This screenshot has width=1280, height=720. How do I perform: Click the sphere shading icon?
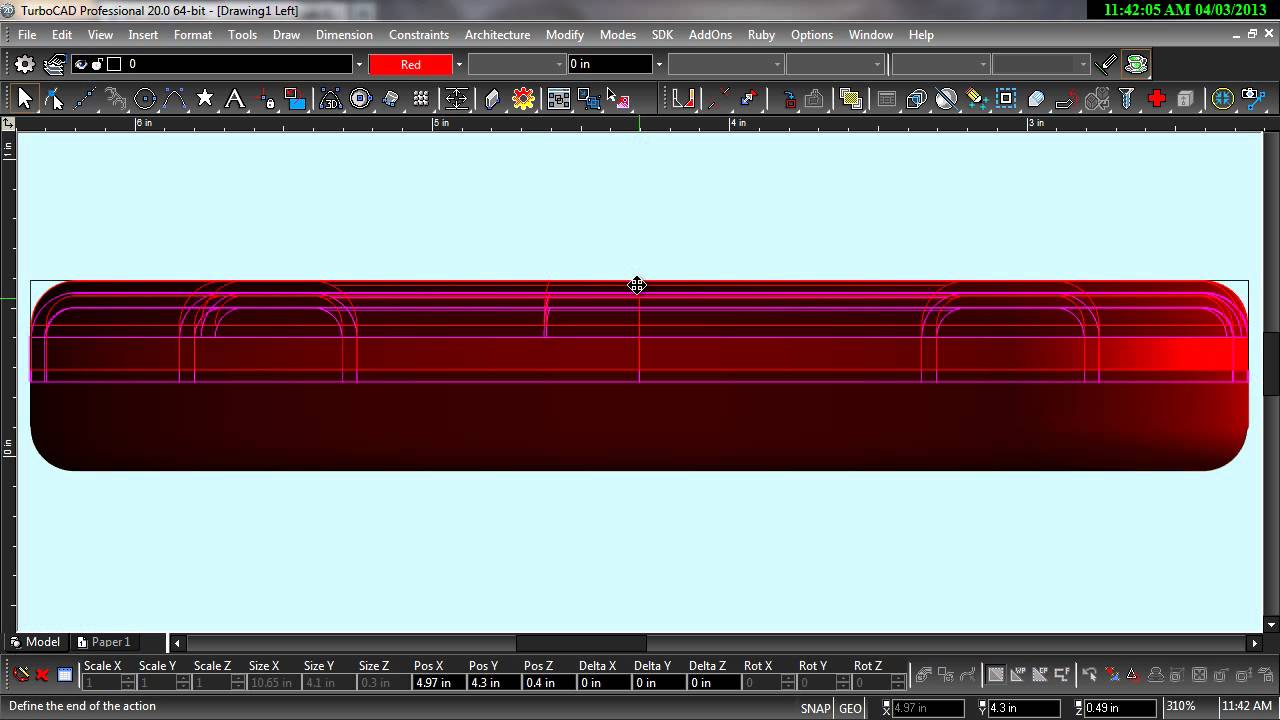tap(946, 98)
